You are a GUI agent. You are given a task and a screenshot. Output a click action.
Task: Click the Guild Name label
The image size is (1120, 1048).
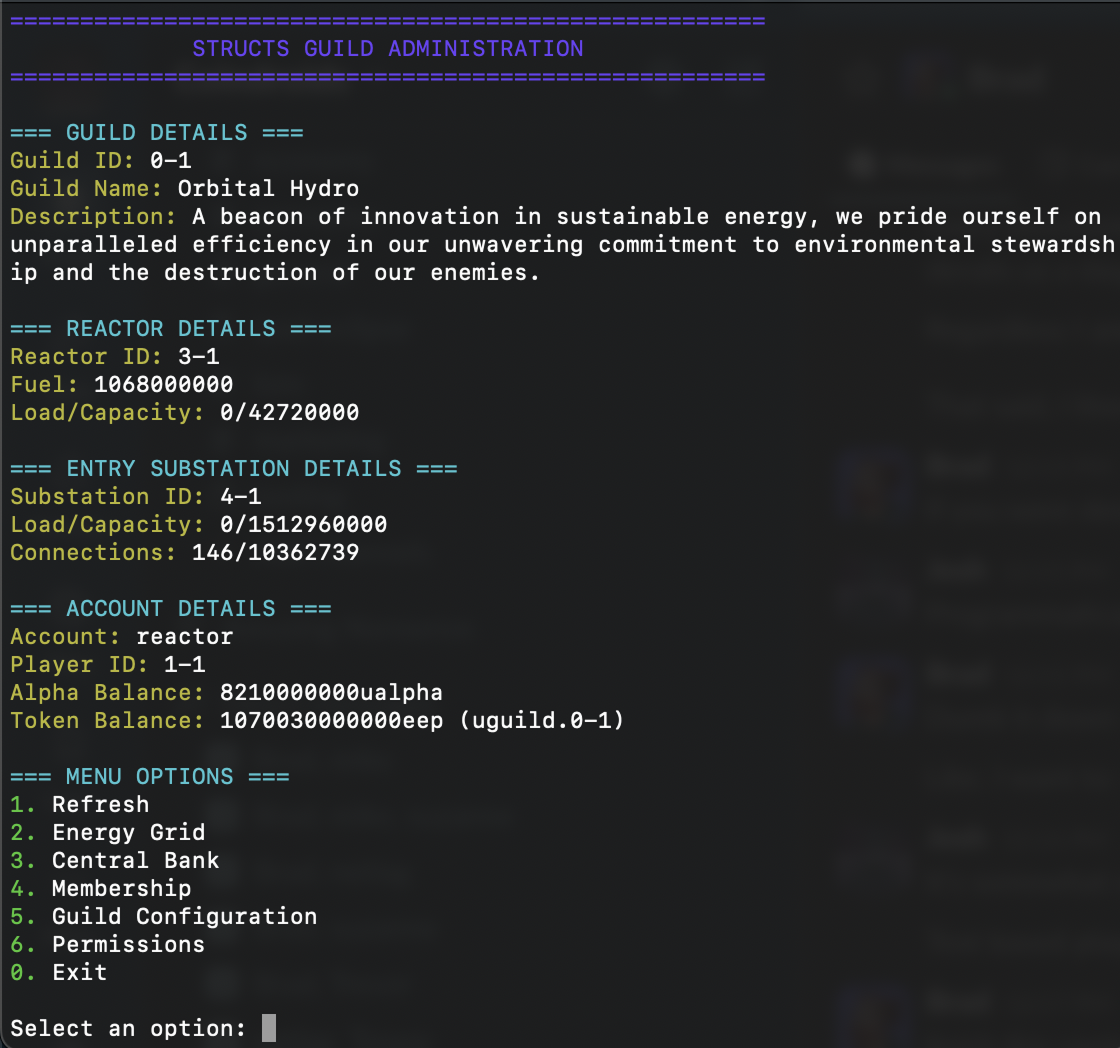(x=86, y=189)
